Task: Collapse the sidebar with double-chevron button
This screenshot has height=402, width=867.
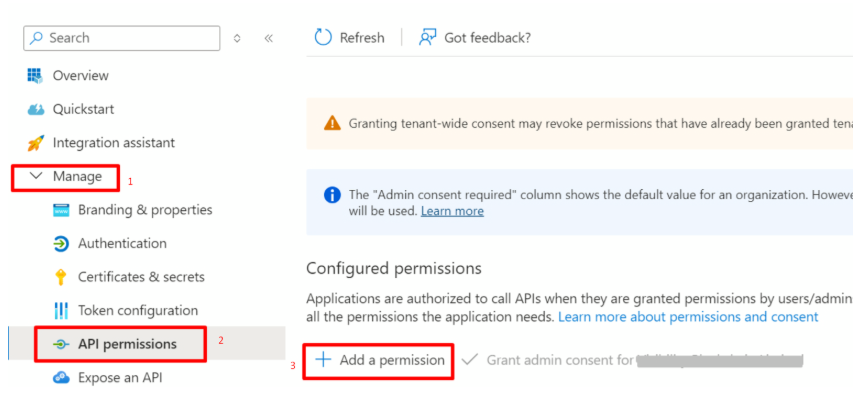Action: (268, 38)
